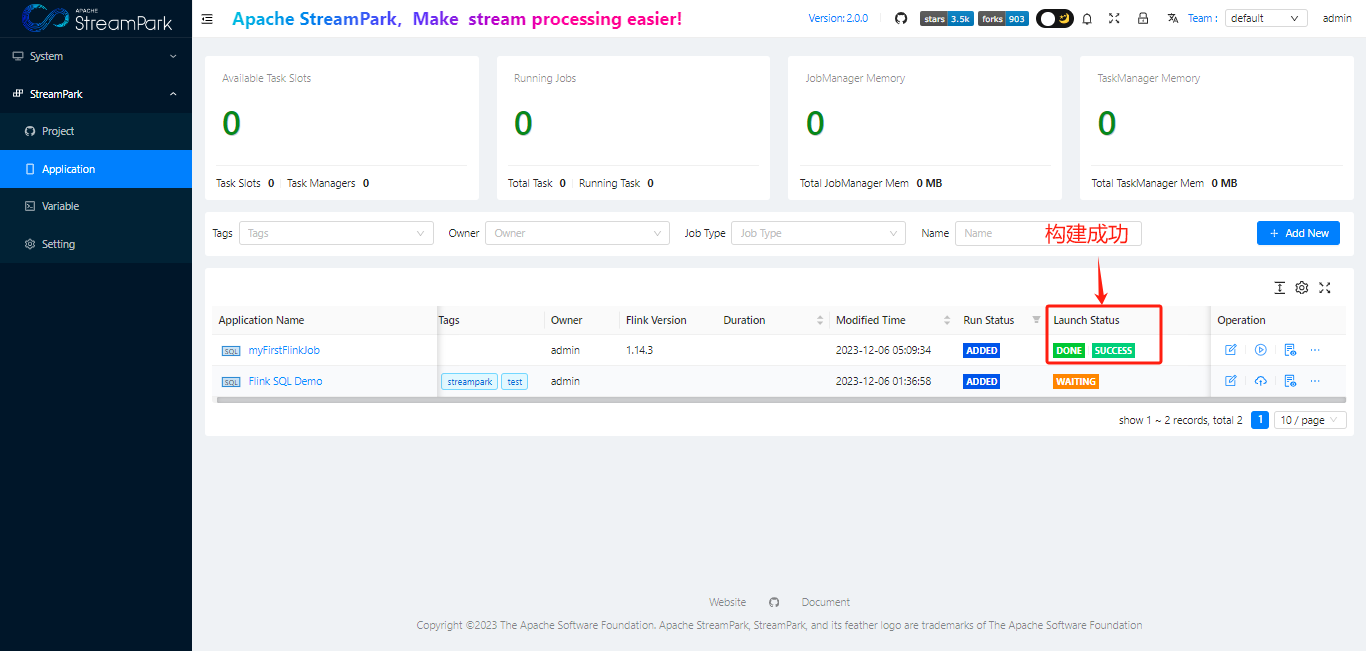Click the streampark tag
The width and height of the screenshot is (1366, 651).
(x=470, y=381)
